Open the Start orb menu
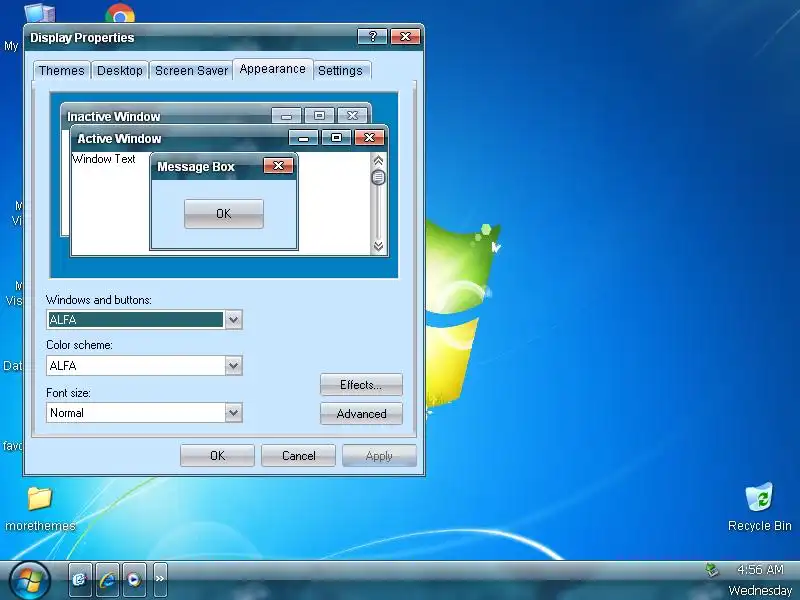 tap(29, 580)
